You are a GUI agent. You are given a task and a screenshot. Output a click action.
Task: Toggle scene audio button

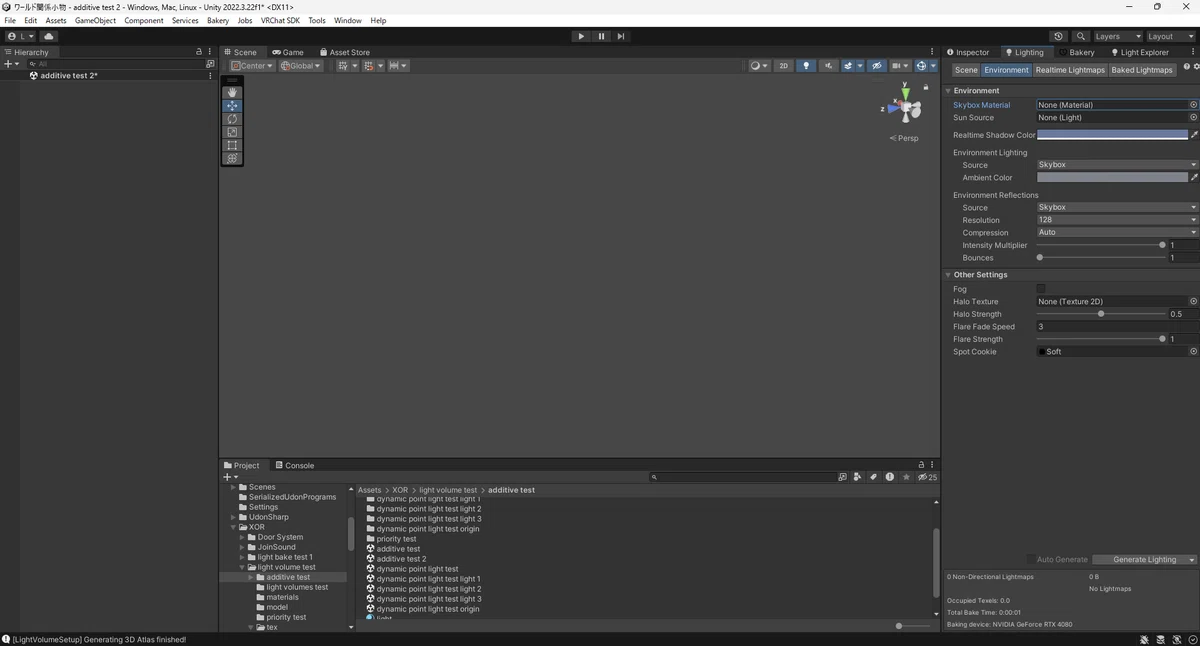(x=828, y=66)
